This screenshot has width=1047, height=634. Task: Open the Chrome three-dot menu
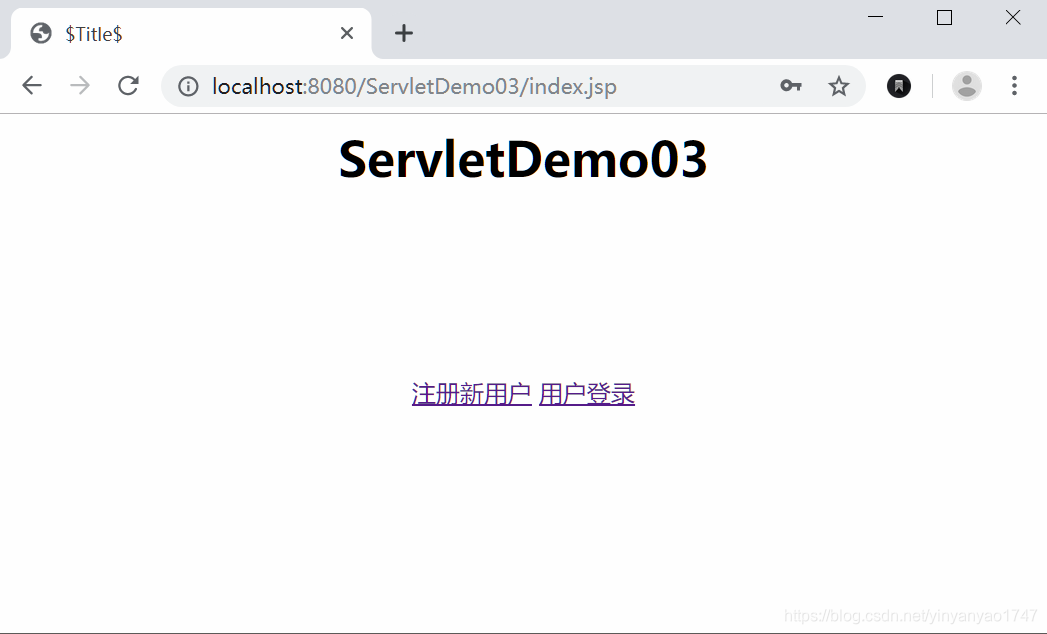(1014, 86)
